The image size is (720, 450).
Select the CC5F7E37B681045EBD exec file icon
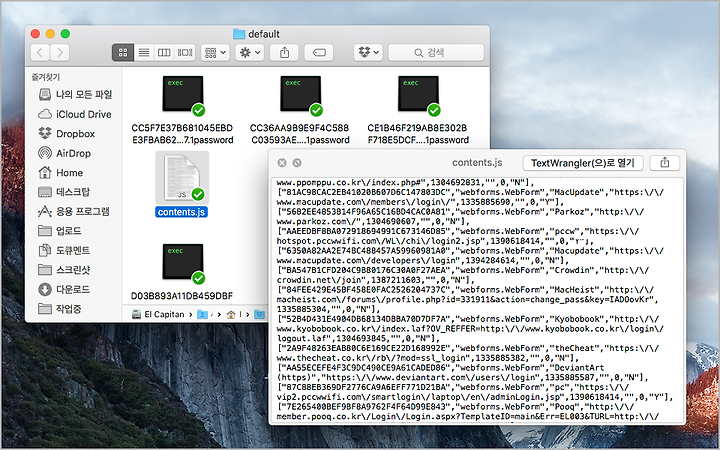(x=183, y=94)
